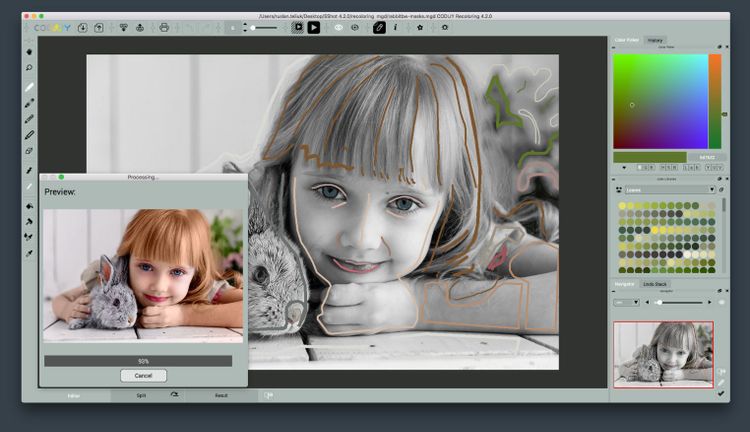The image size is (750, 432).
Task: Click the hex color code field
Action: point(707,157)
